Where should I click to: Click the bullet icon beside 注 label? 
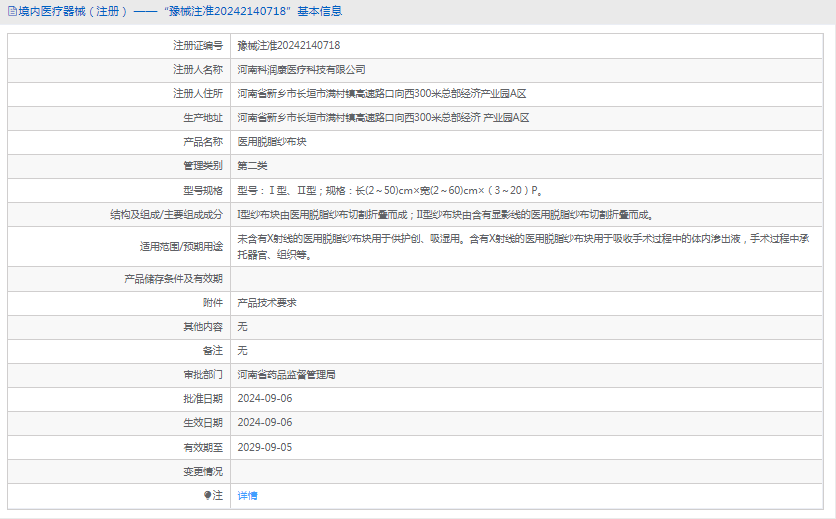click(x=207, y=496)
